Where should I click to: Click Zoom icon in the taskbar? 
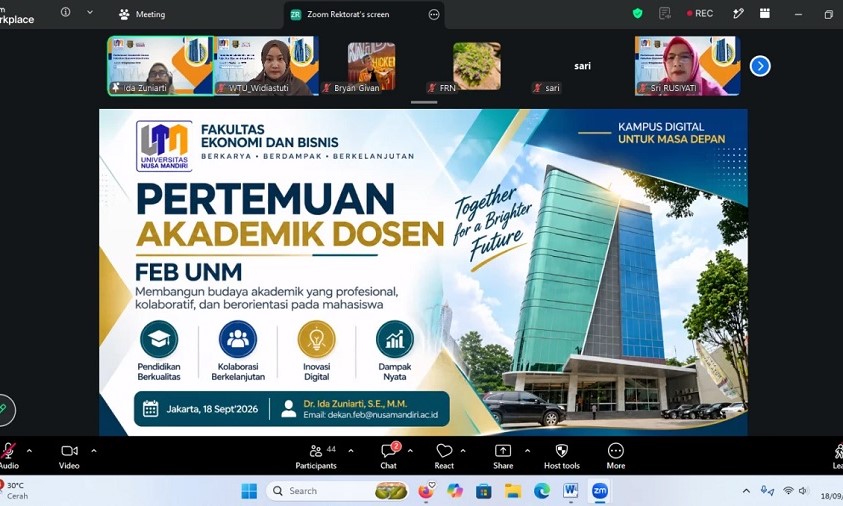click(600, 491)
